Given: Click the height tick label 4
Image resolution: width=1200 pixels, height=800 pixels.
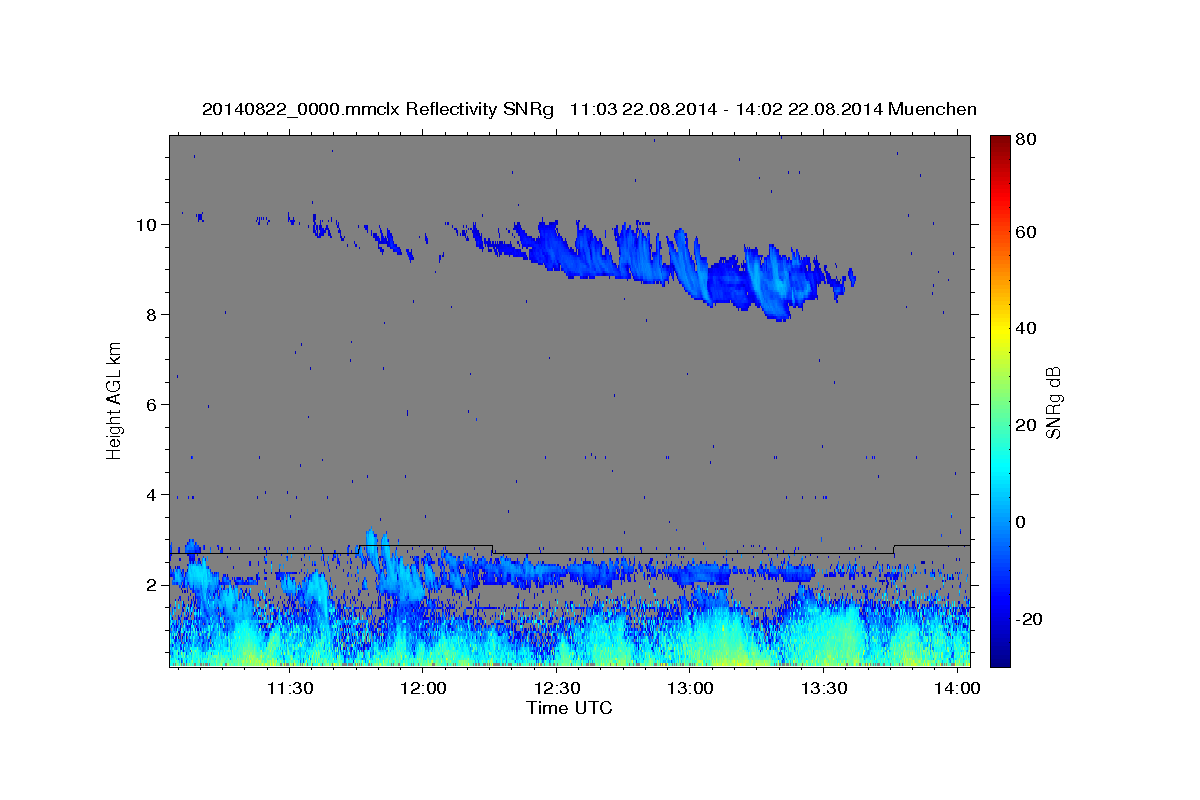Looking at the screenshot, I should tap(152, 494).
